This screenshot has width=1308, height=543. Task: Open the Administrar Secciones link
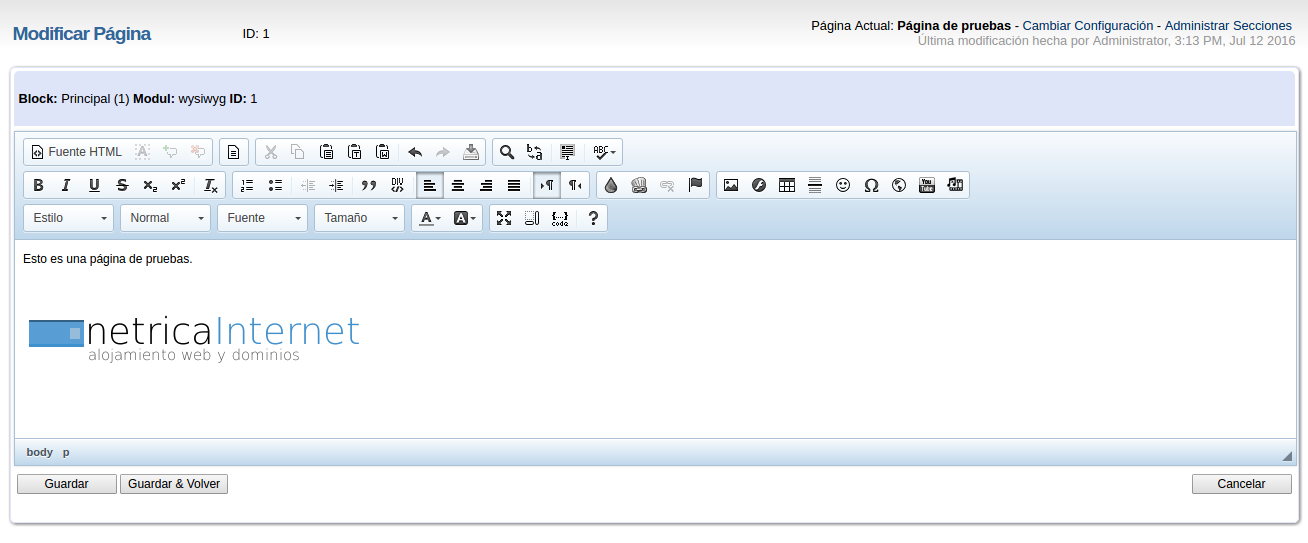pos(1228,25)
